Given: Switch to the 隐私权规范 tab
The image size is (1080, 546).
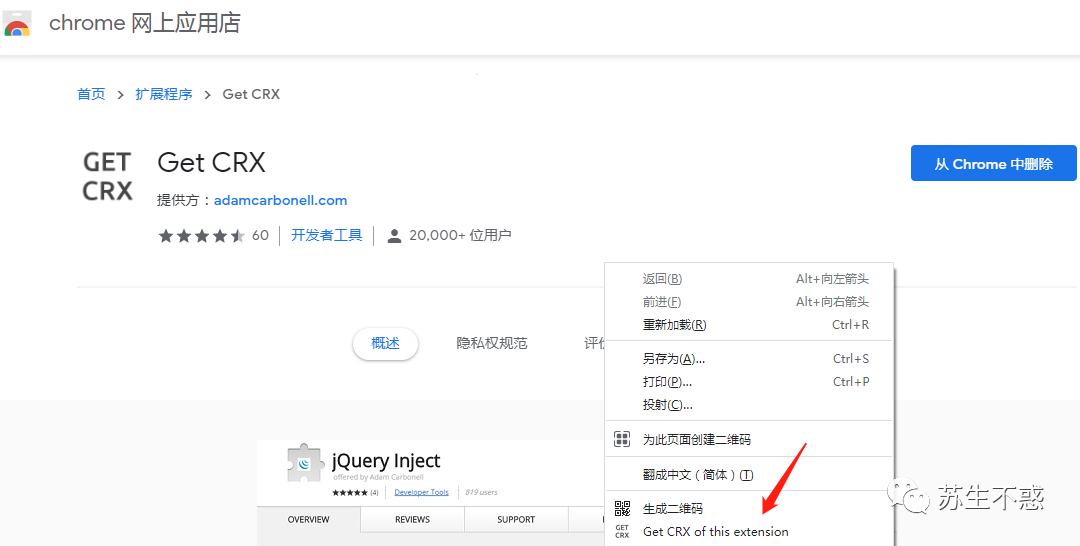Looking at the screenshot, I should click(492, 344).
